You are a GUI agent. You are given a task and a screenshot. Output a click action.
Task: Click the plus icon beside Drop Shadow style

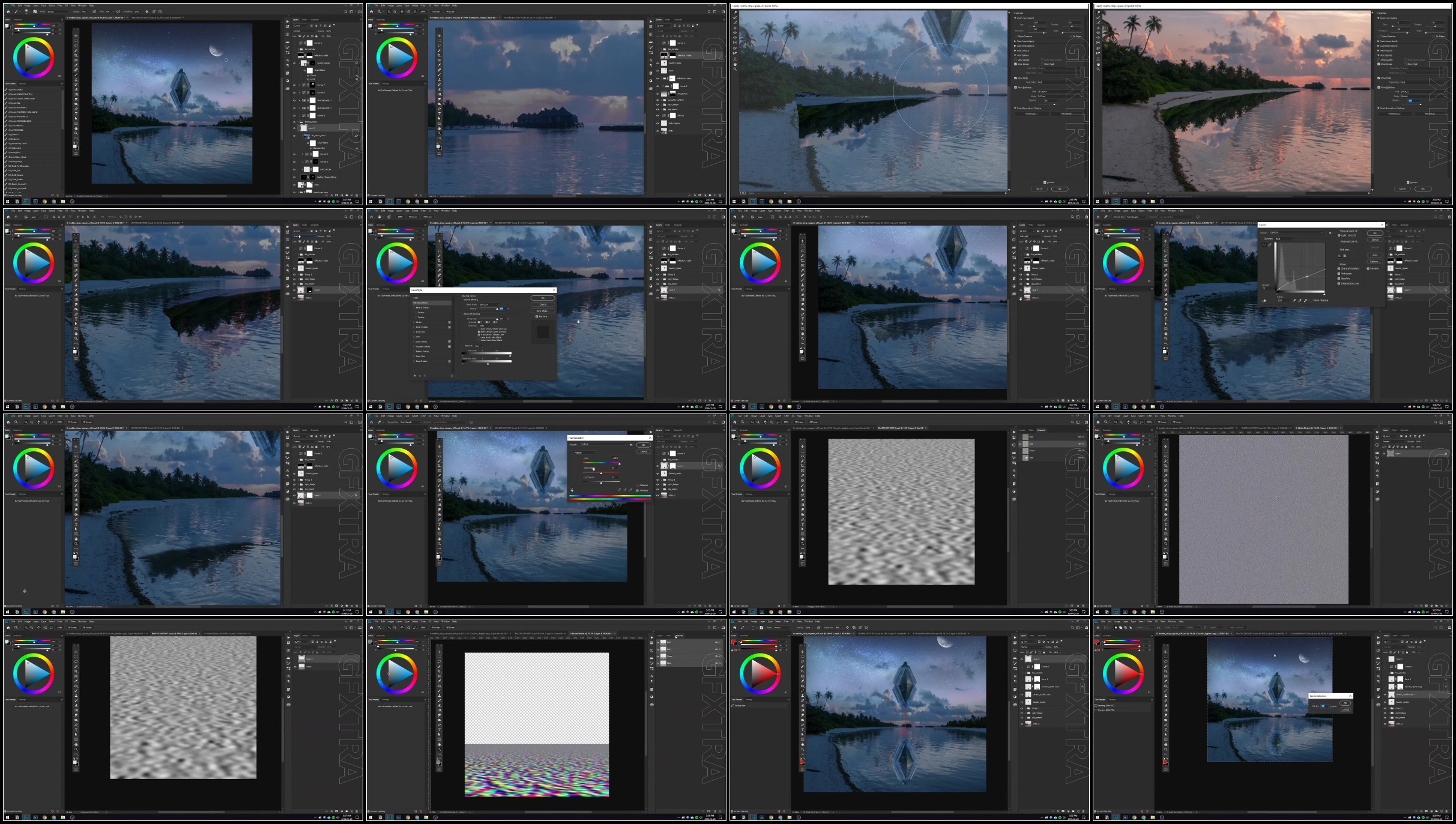coord(449,361)
